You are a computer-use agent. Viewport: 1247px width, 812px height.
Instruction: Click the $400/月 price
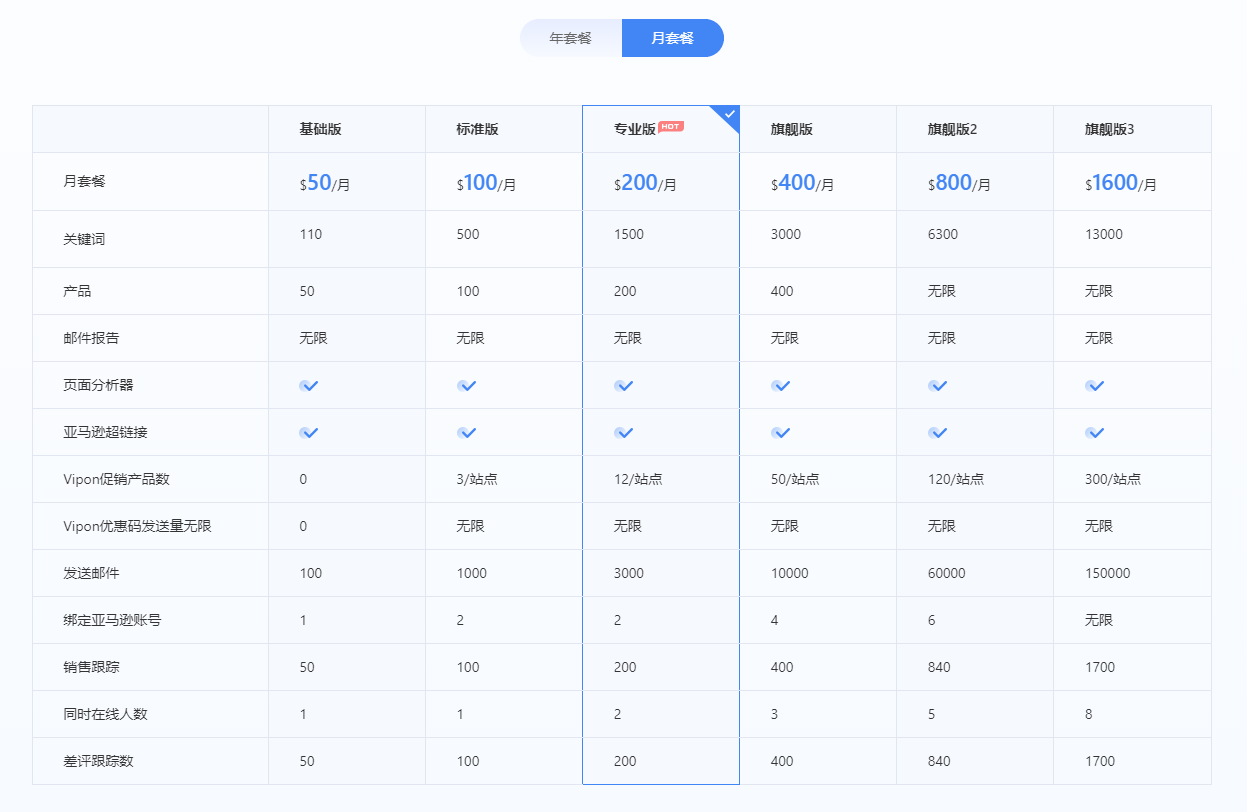click(802, 183)
